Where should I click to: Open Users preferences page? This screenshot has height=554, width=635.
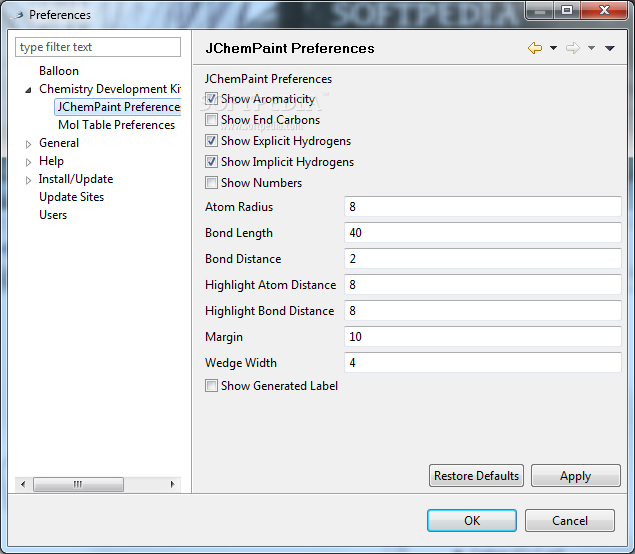click(53, 215)
